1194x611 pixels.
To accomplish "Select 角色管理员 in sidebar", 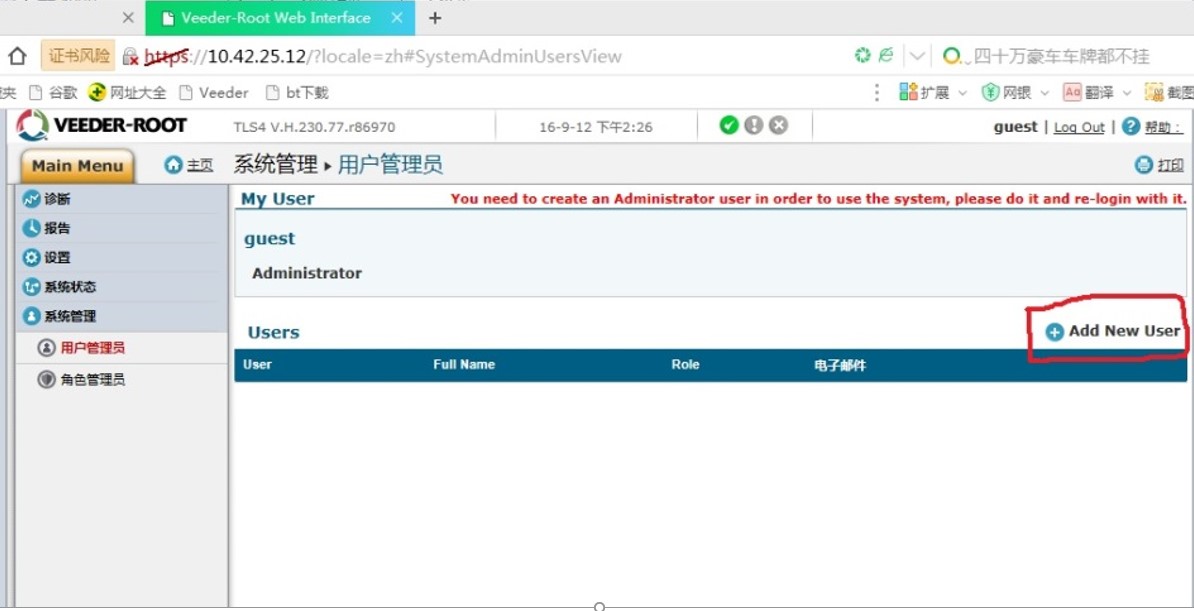I will 92,380.
